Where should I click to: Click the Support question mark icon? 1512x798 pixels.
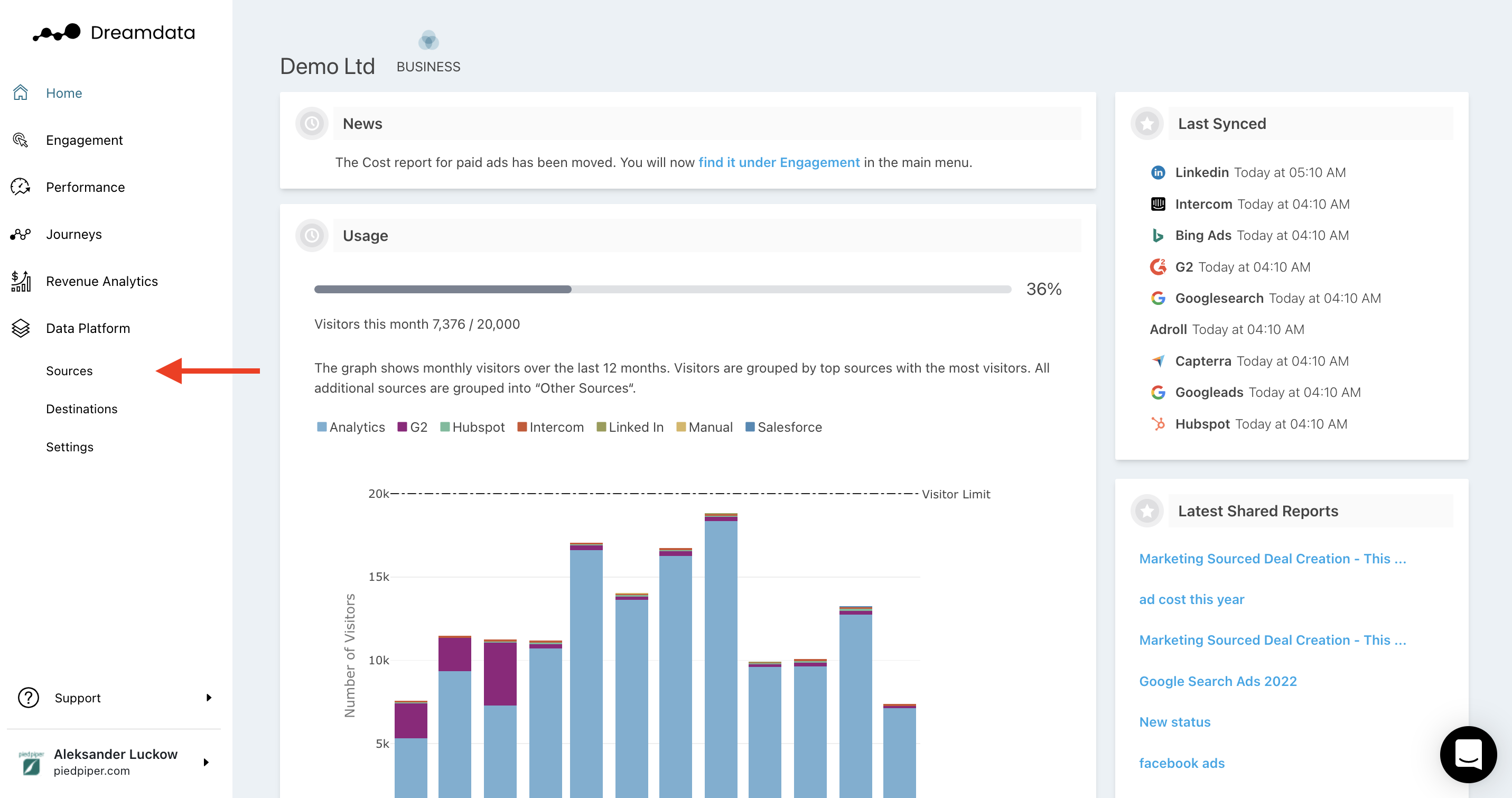(x=28, y=697)
